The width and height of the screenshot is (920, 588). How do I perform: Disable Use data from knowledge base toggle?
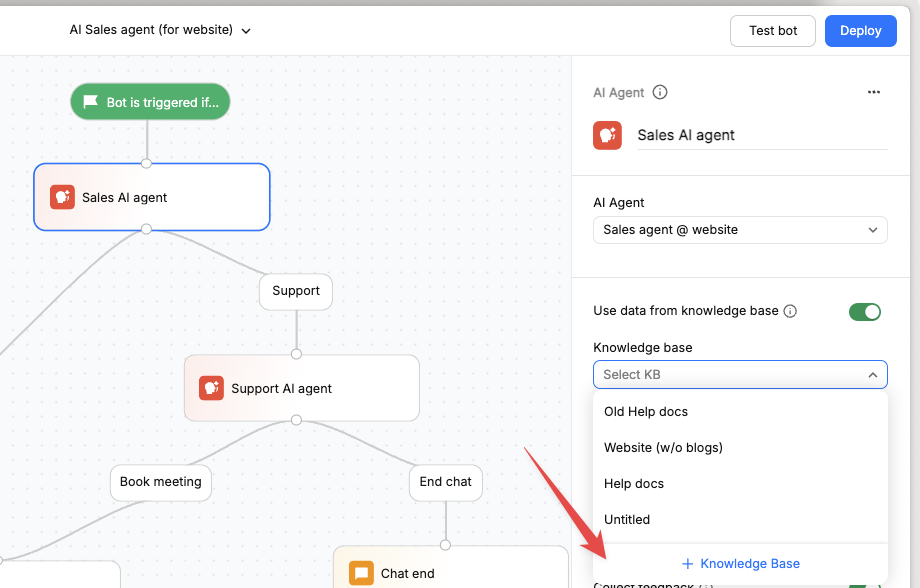click(x=865, y=311)
